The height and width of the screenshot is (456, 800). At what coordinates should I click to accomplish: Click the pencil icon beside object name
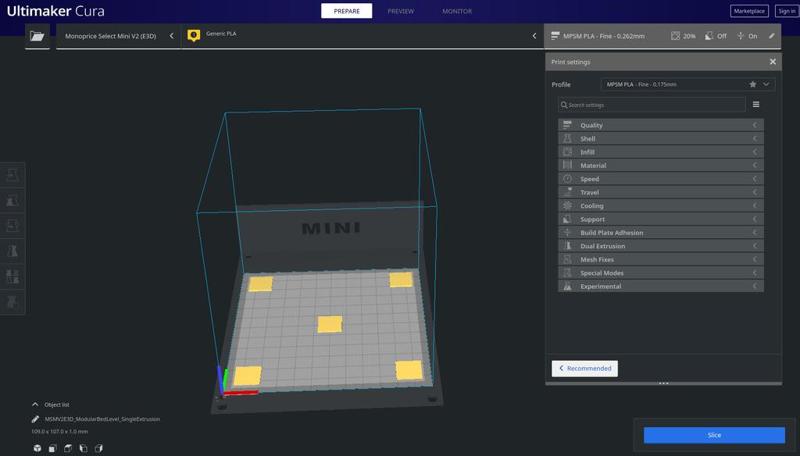pyautogui.click(x=35, y=419)
